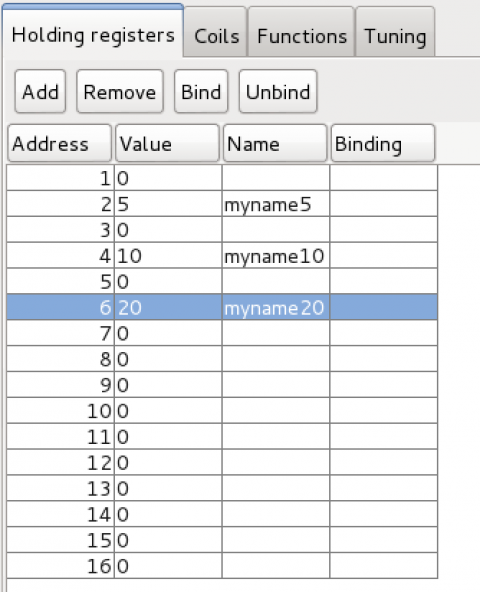Viewport: 480px width, 592px height.
Task: Click the Bind button
Action: point(201,91)
